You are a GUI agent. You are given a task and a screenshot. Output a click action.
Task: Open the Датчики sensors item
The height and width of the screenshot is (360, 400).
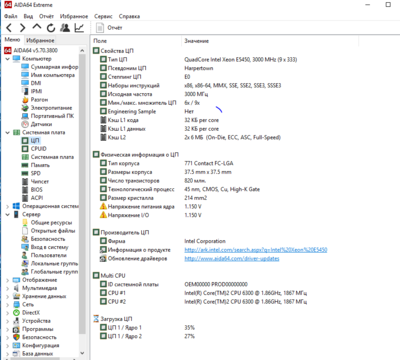pyautogui.click(x=41, y=124)
